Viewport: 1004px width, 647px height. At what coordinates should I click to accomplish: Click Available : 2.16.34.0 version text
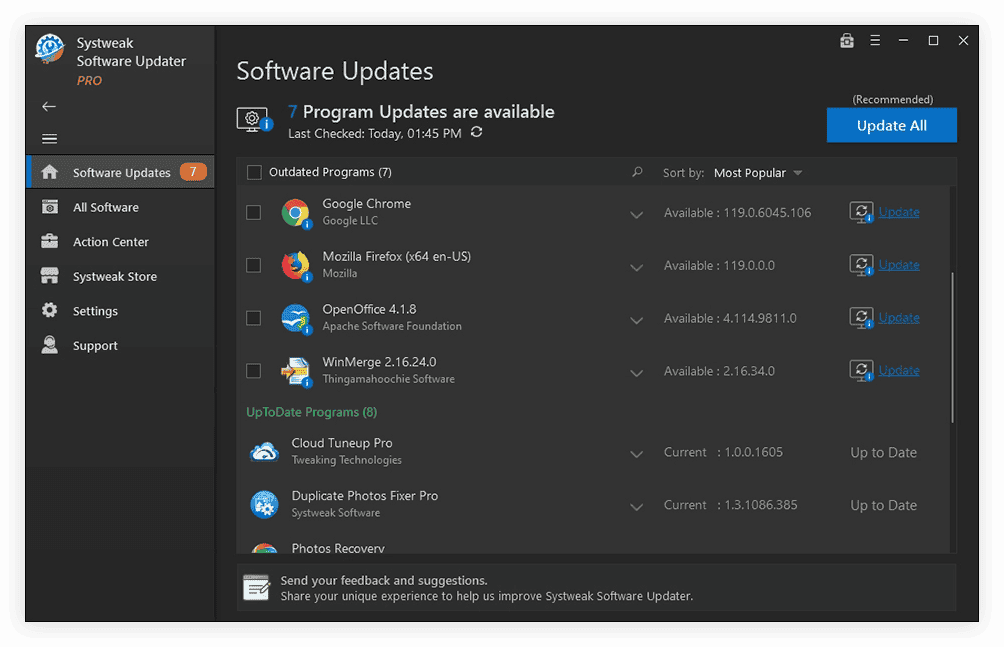[x=719, y=371]
